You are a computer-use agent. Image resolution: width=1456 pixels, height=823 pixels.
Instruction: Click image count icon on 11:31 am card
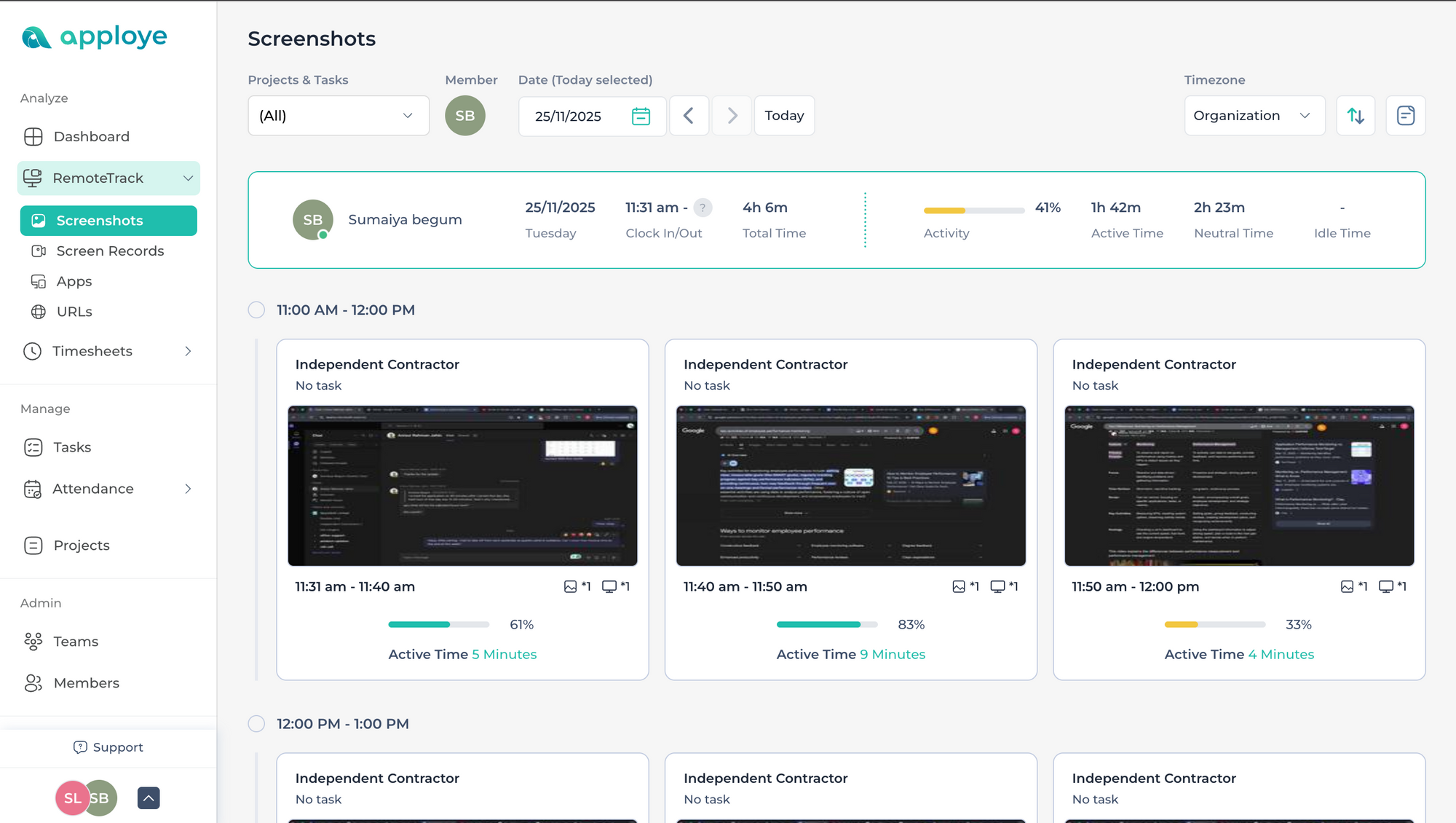pyautogui.click(x=571, y=587)
